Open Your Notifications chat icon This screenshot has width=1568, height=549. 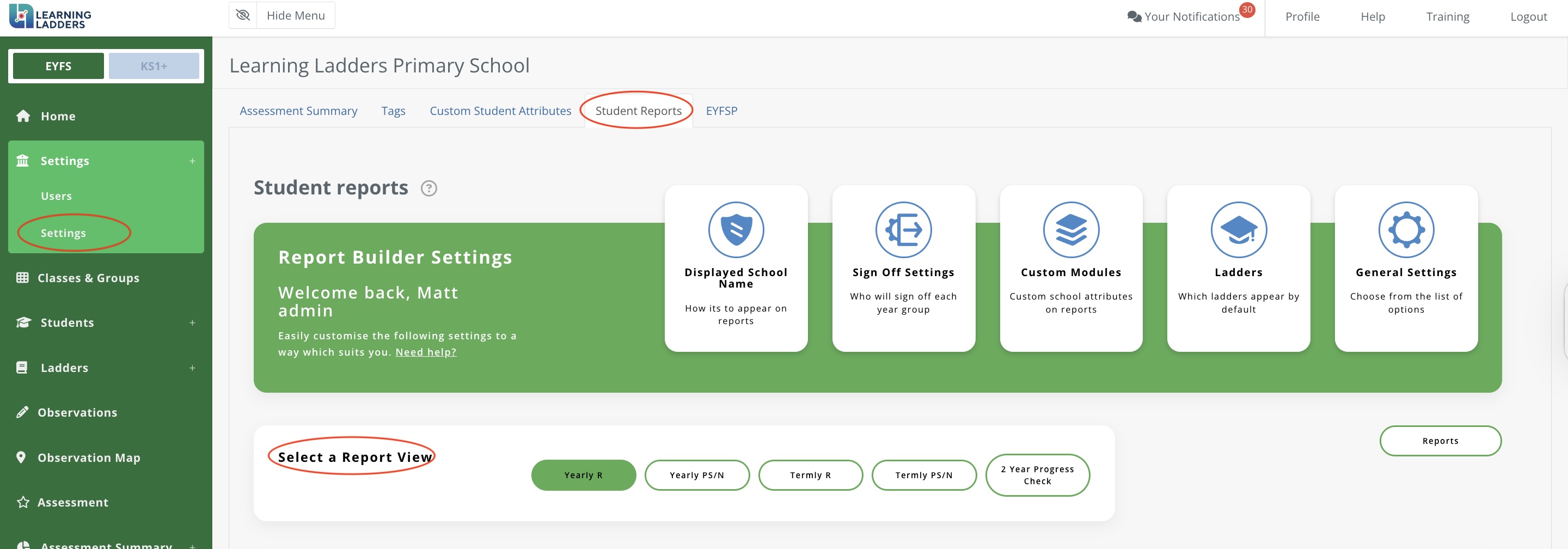point(1134,16)
